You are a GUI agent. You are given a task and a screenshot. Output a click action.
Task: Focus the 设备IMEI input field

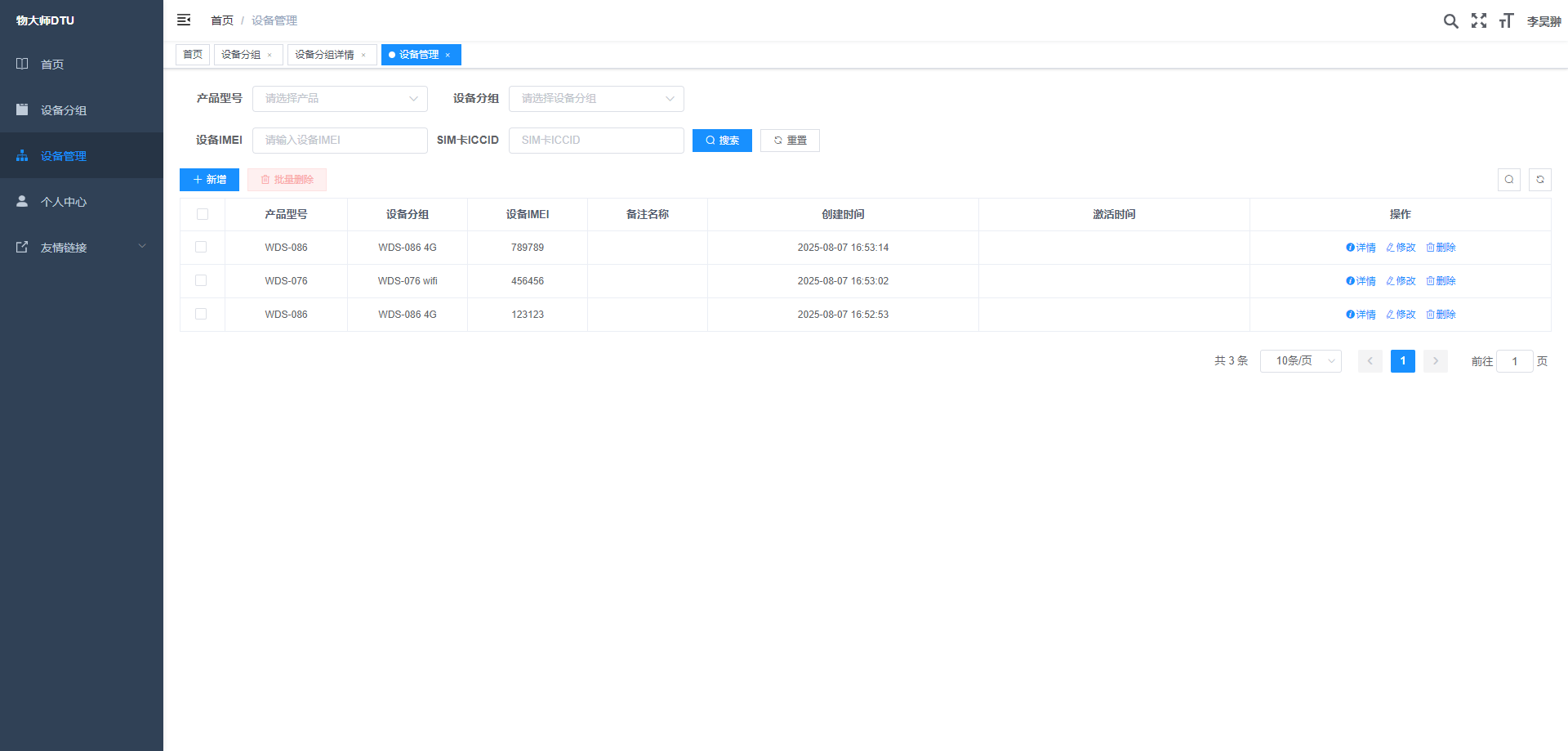pos(340,141)
